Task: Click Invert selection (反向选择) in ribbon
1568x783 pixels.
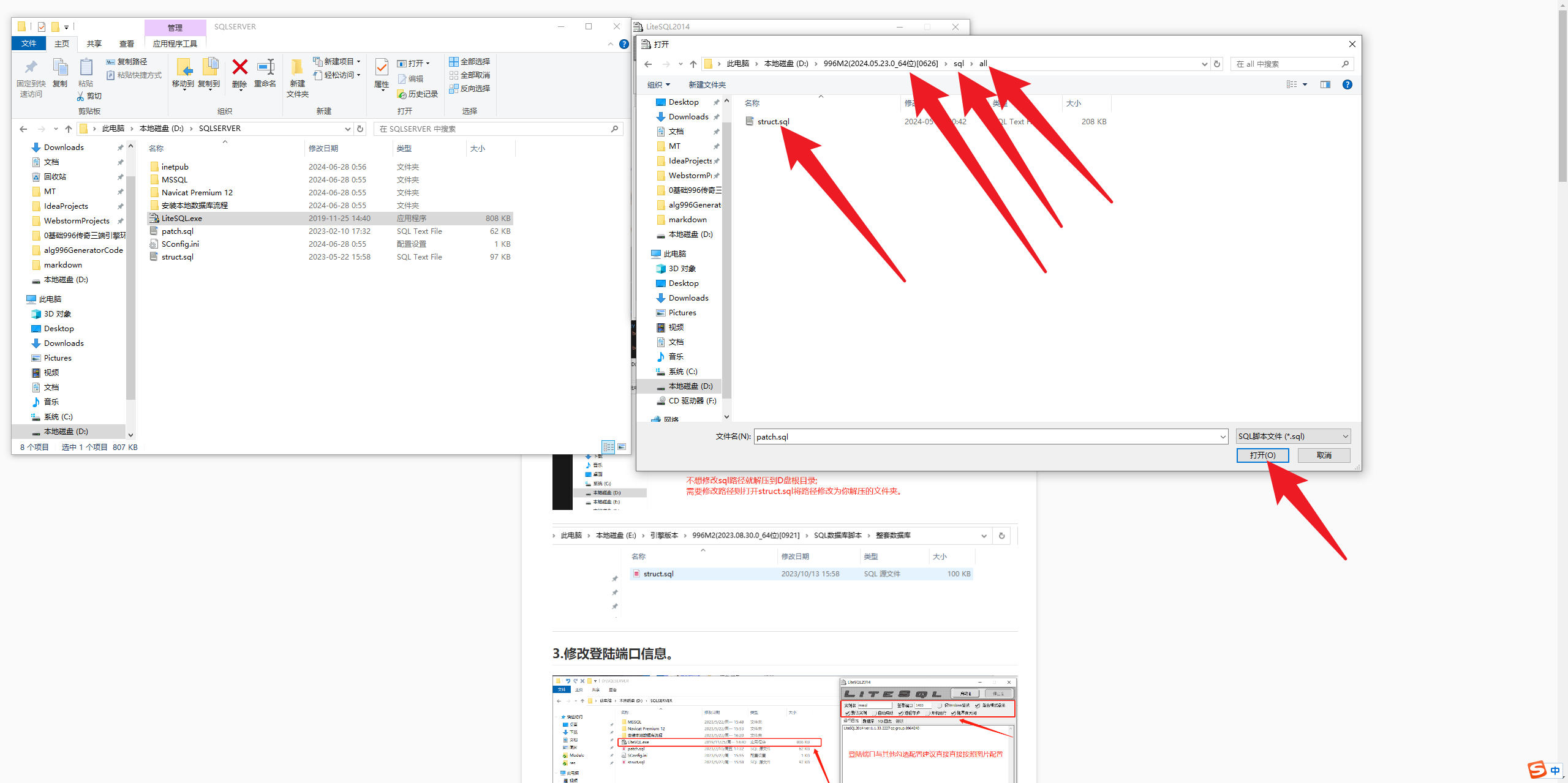Action: point(470,89)
